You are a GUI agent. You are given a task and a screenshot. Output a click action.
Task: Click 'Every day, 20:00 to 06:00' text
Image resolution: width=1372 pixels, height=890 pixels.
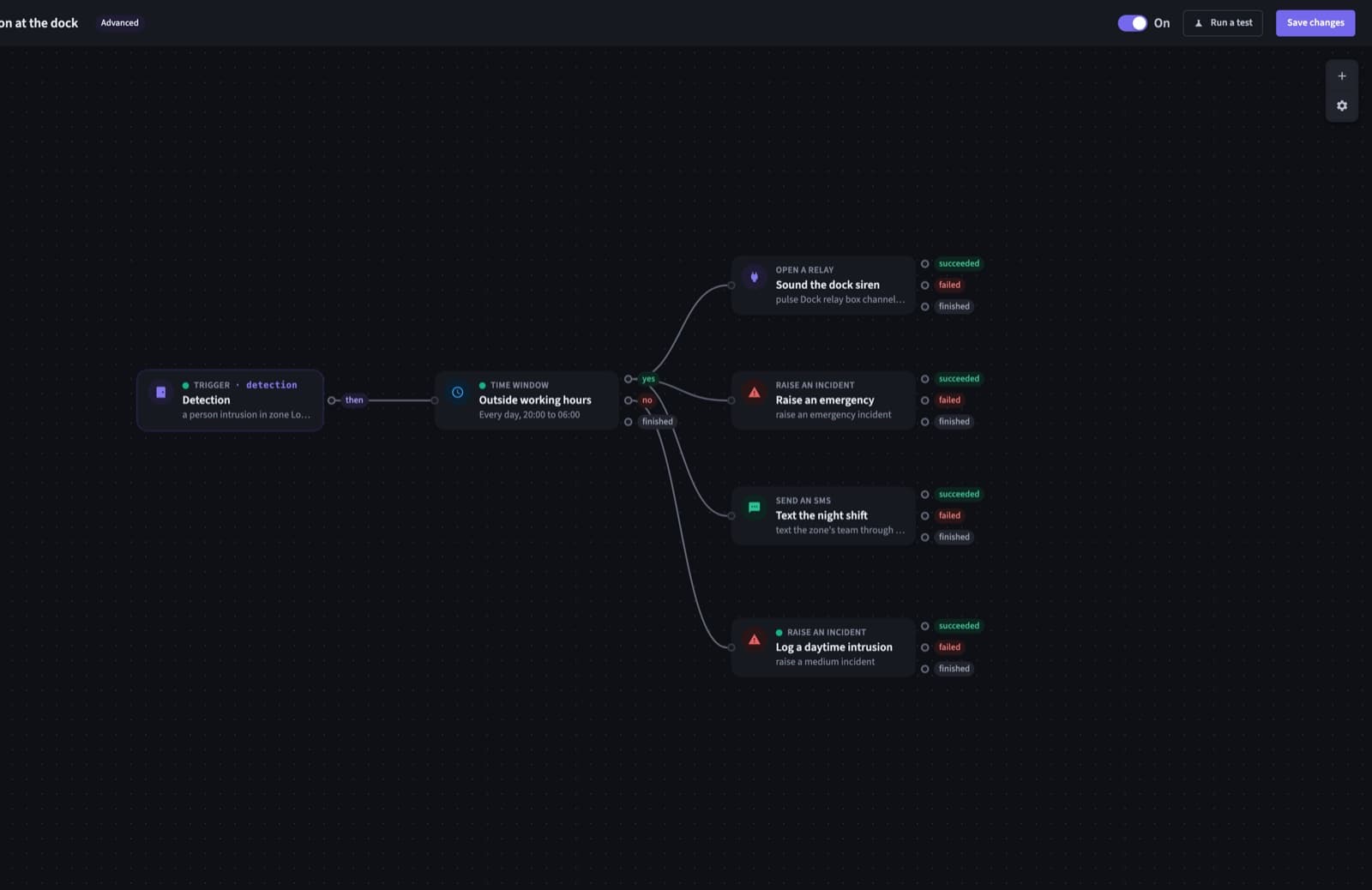[529, 415]
